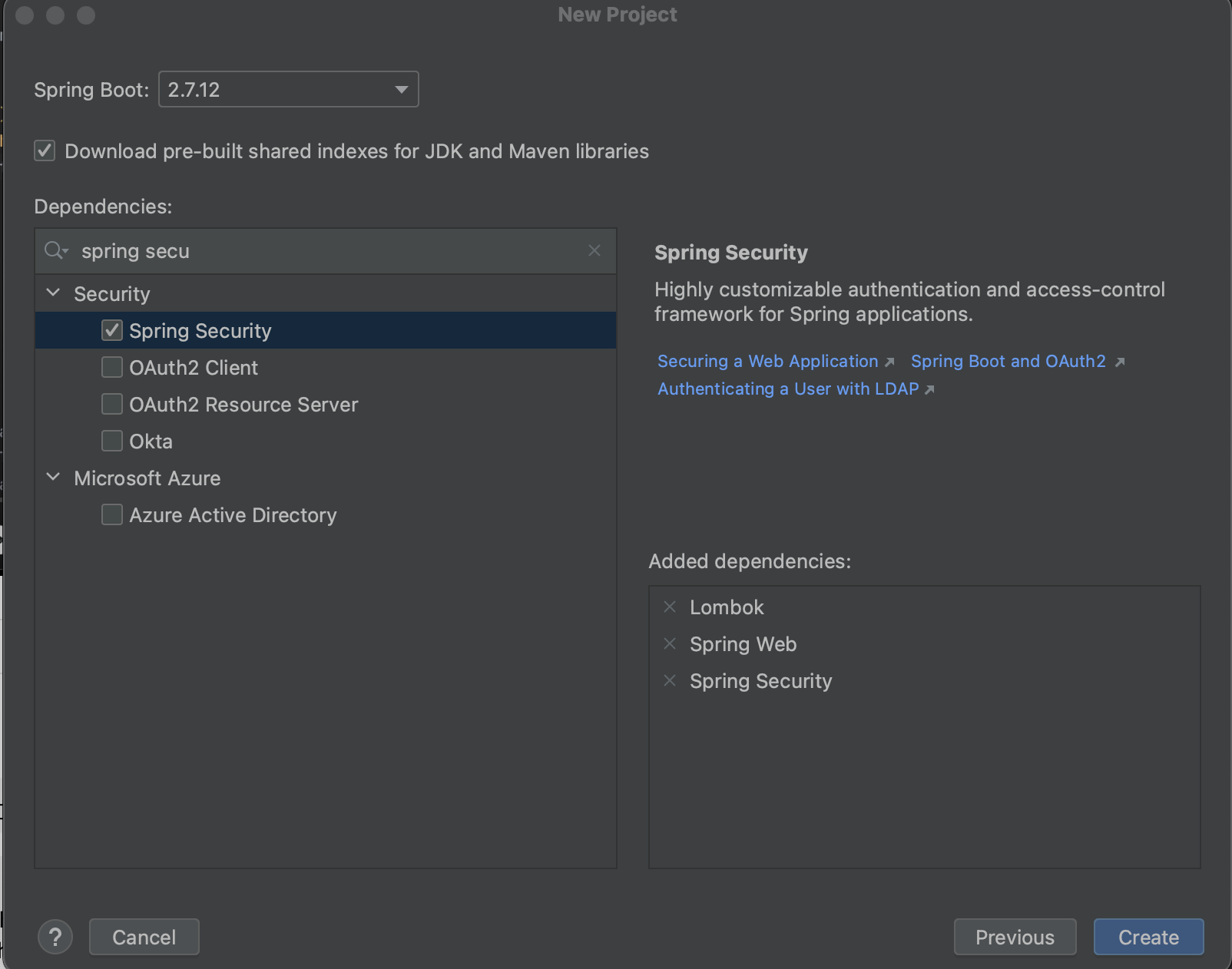Select the Azure Active Directory row label
Screen dimensions: 1232x969
pyautogui.click(x=233, y=515)
